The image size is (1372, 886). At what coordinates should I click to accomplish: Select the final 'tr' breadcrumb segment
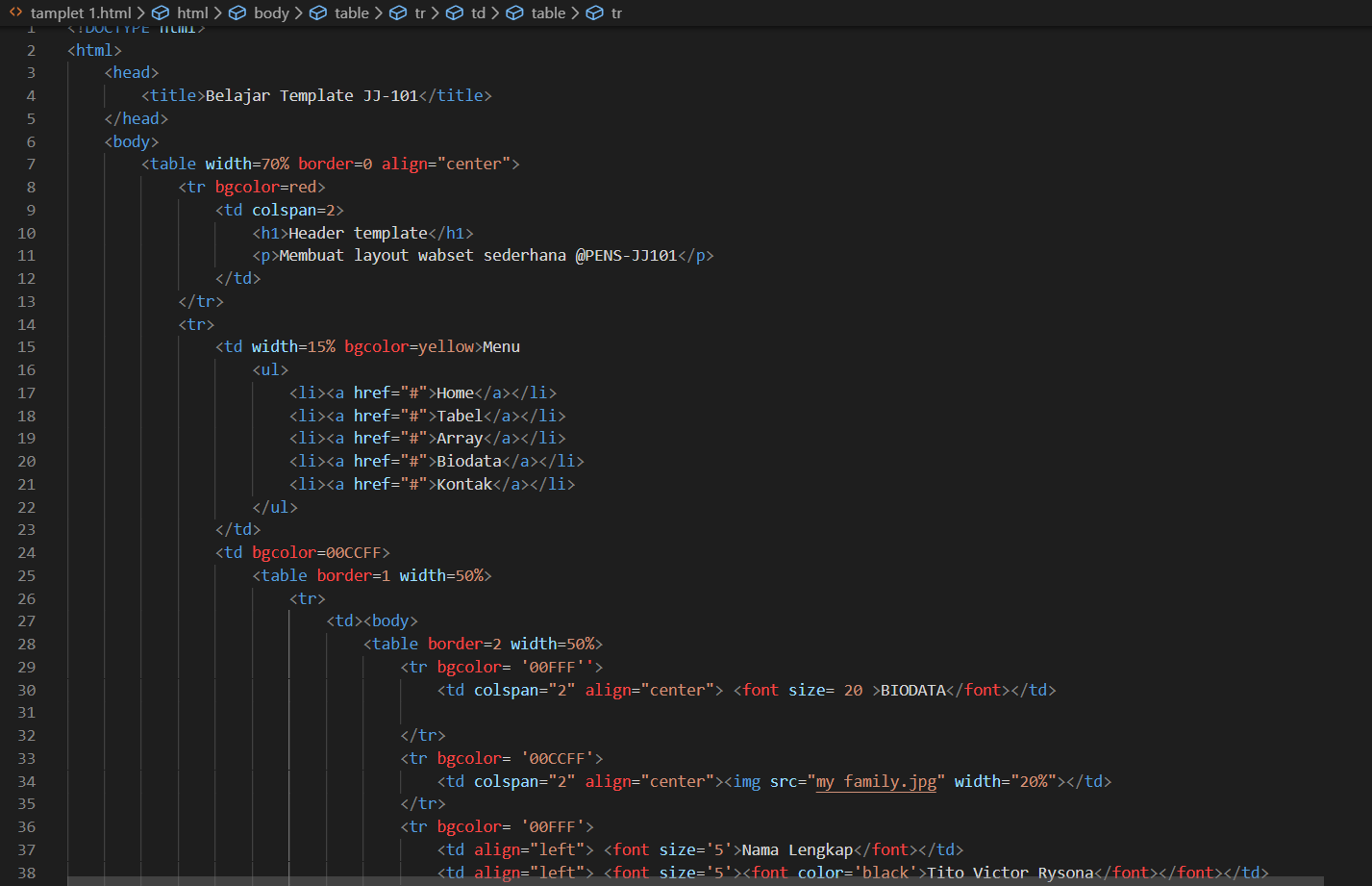point(616,13)
